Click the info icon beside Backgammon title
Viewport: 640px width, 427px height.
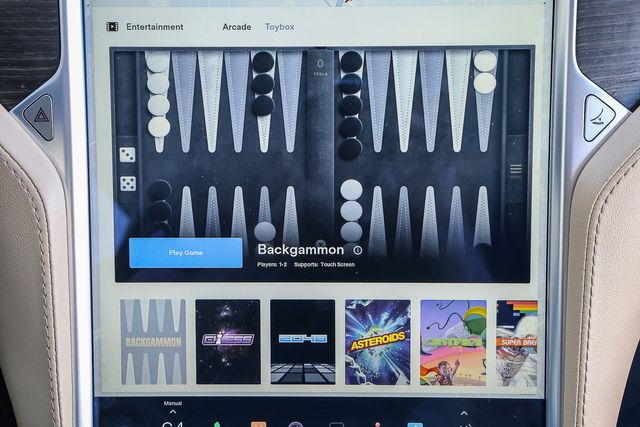tap(357, 250)
